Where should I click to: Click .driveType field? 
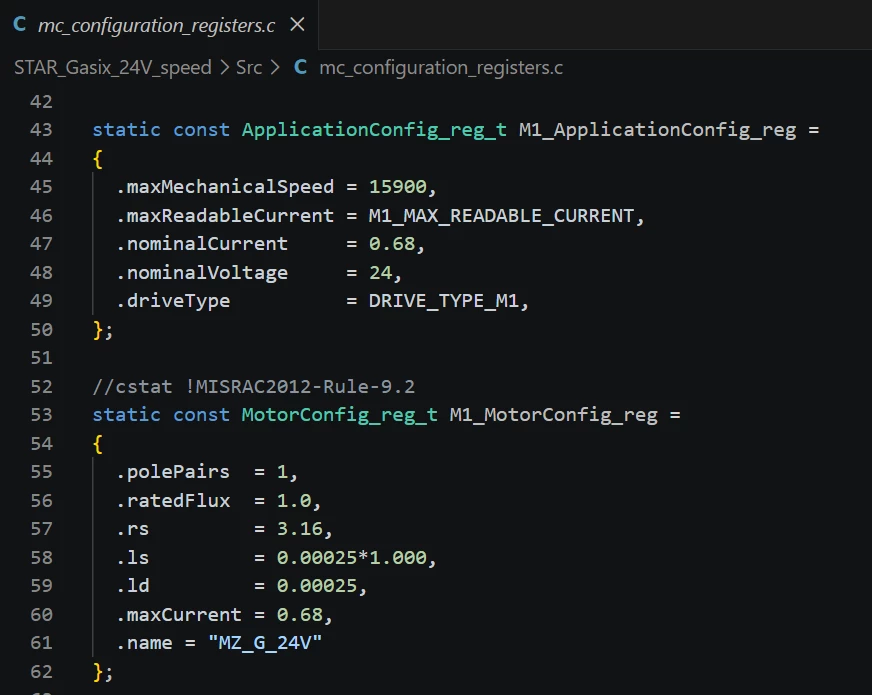(173, 301)
